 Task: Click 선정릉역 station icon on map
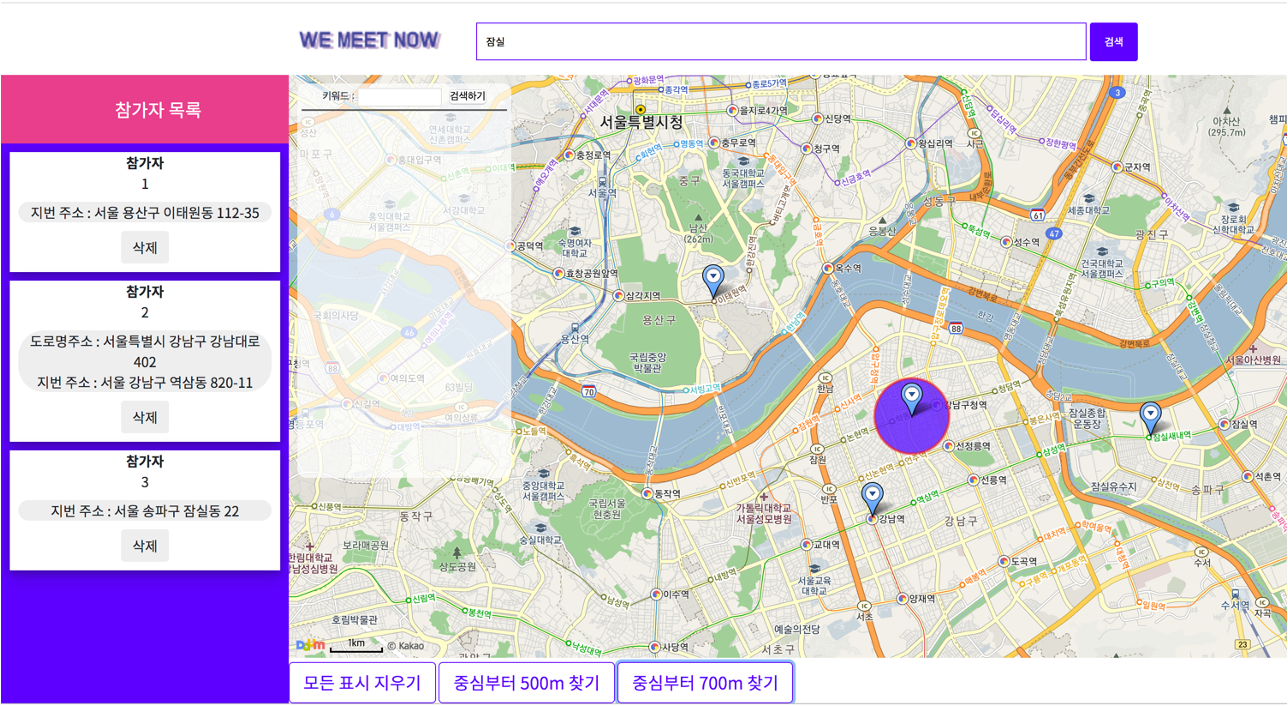(948, 446)
